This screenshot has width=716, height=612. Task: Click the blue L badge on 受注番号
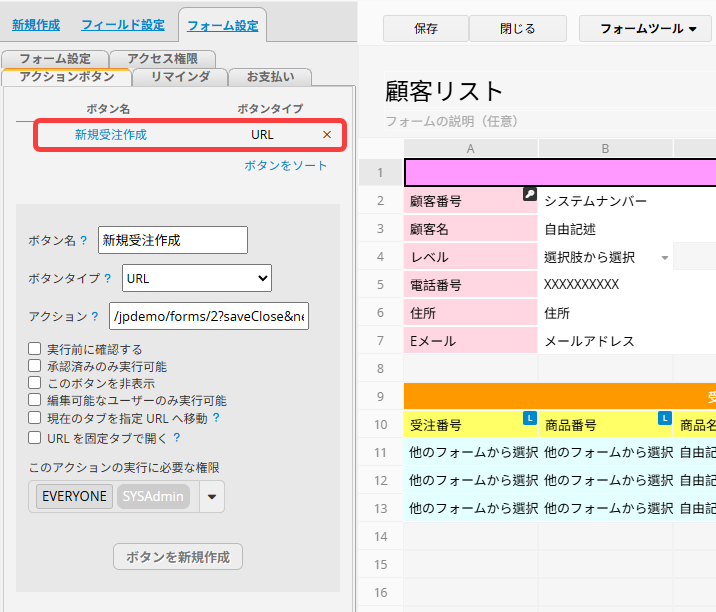[530, 418]
